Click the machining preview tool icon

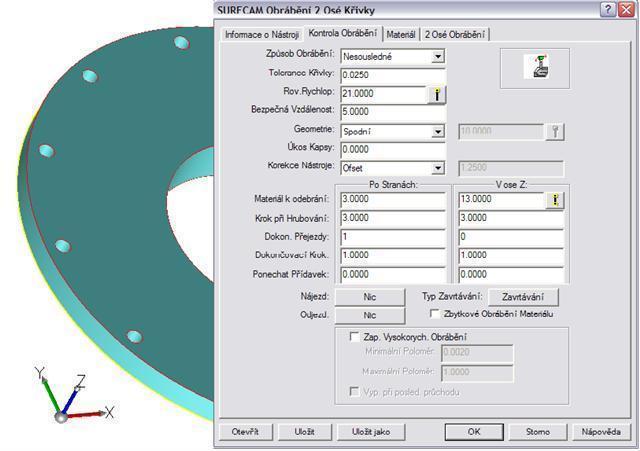coord(535,68)
